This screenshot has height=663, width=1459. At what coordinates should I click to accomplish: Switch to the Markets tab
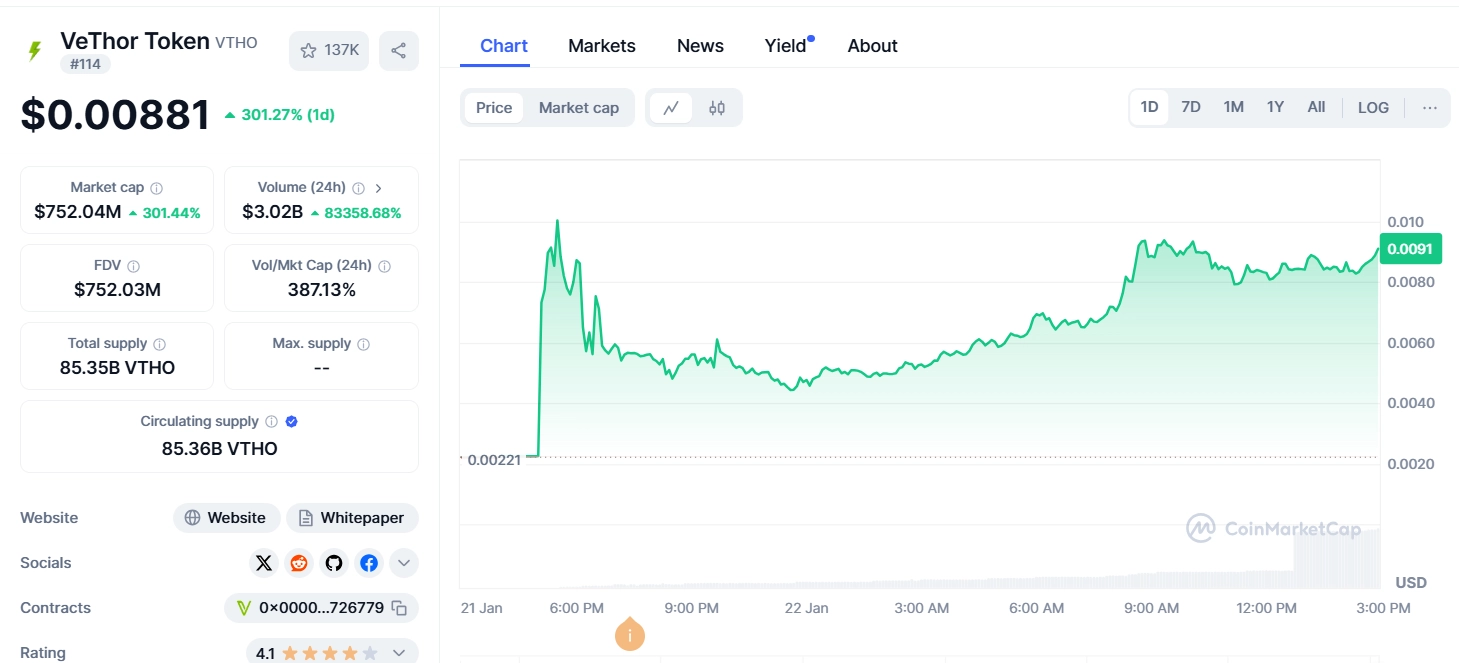(x=601, y=45)
